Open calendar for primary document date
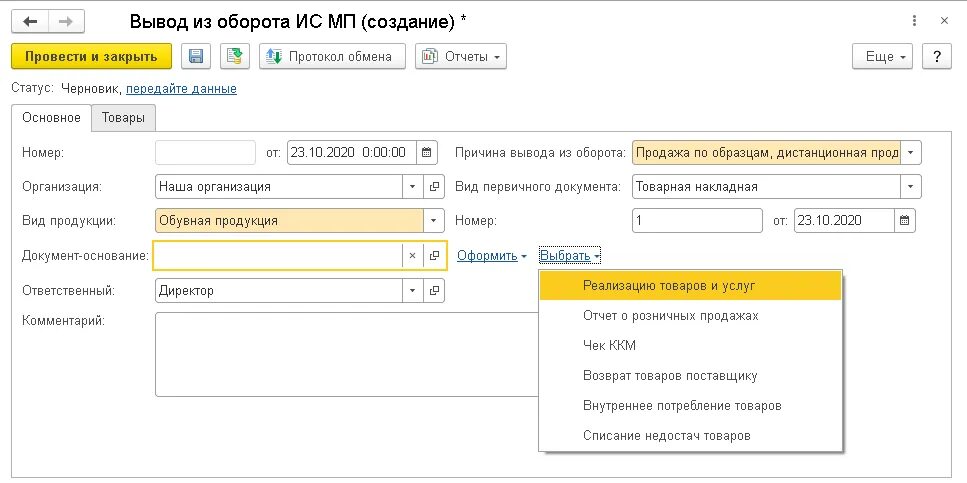The image size is (967, 483). click(x=906, y=220)
